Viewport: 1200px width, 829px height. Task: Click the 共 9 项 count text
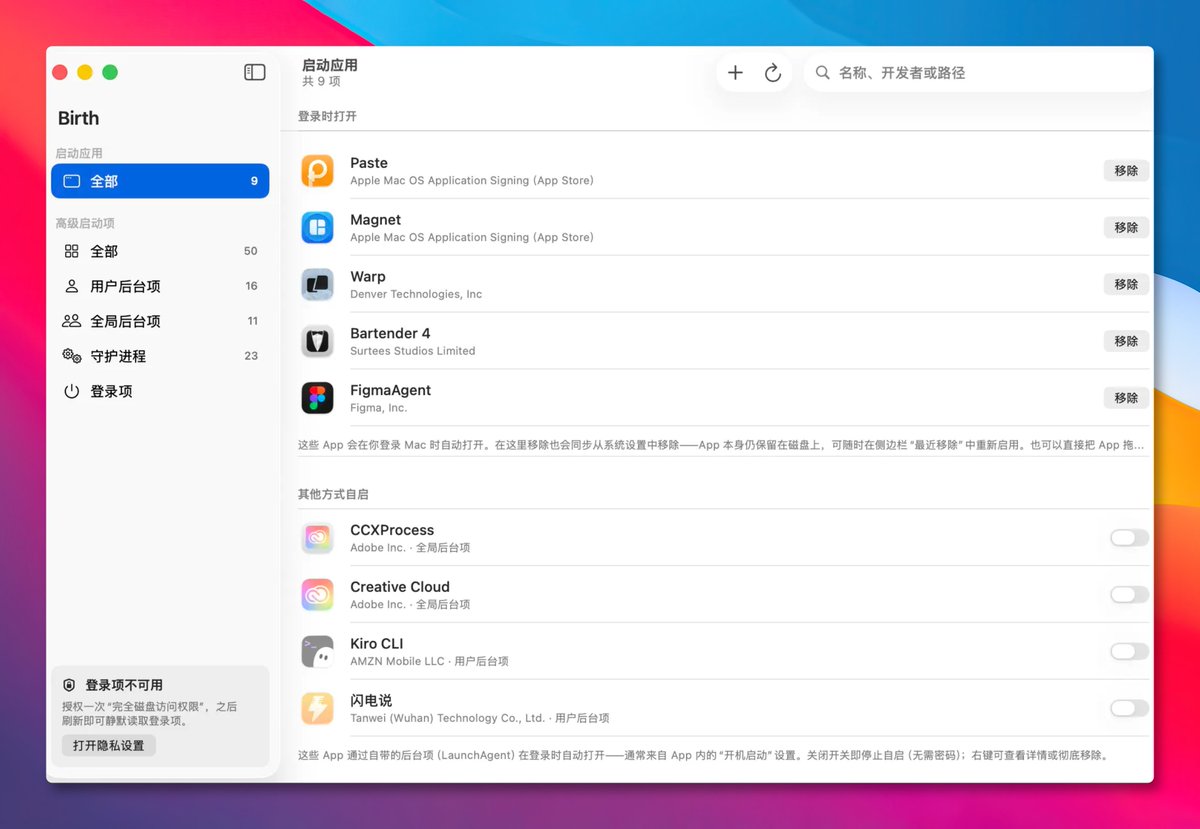pos(321,82)
